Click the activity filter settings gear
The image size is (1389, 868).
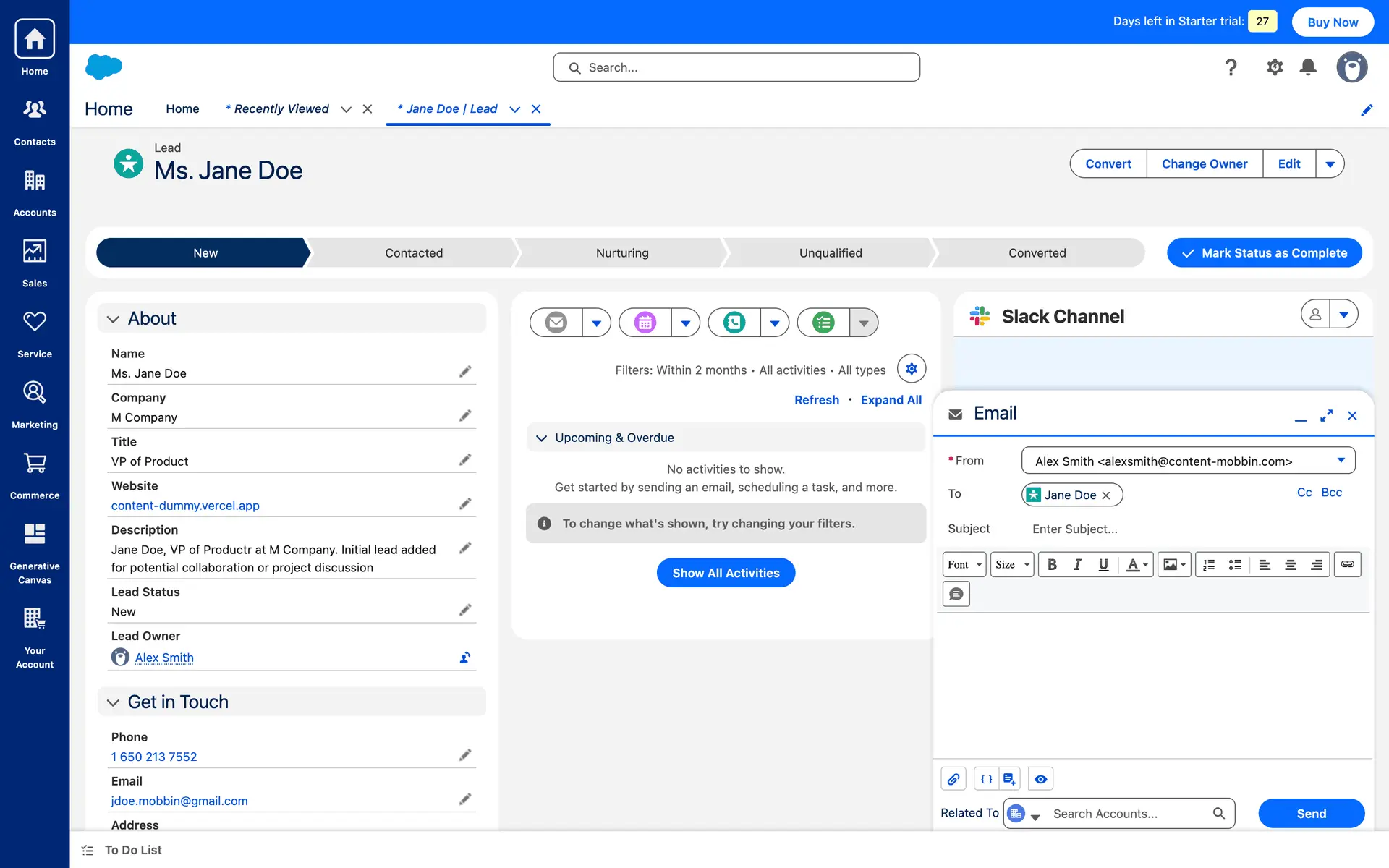[912, 369]
